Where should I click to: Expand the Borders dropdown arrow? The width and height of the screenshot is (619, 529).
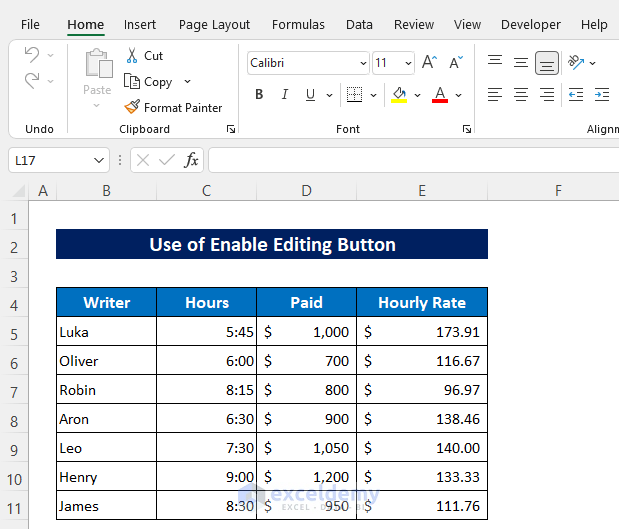click(x=373, y=95)
